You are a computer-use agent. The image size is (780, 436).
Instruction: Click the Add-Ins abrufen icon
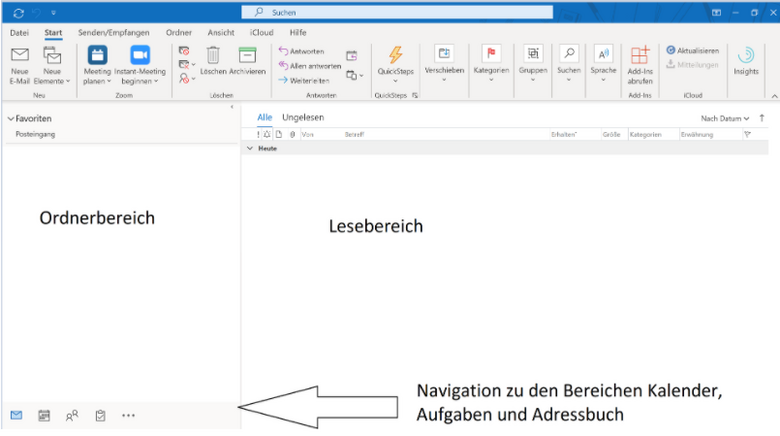pyautogui.click(x=639, y=55)
